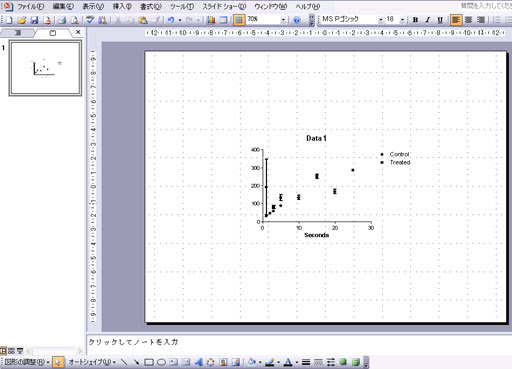Insert a picture from file

point(236,362)
